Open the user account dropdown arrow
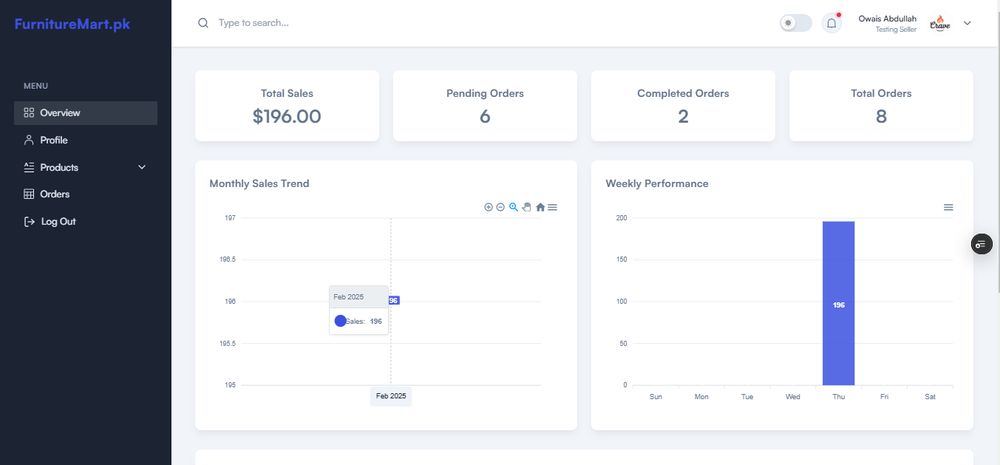The width and height of the screenshot is (1000, 465). coord(967,23)
